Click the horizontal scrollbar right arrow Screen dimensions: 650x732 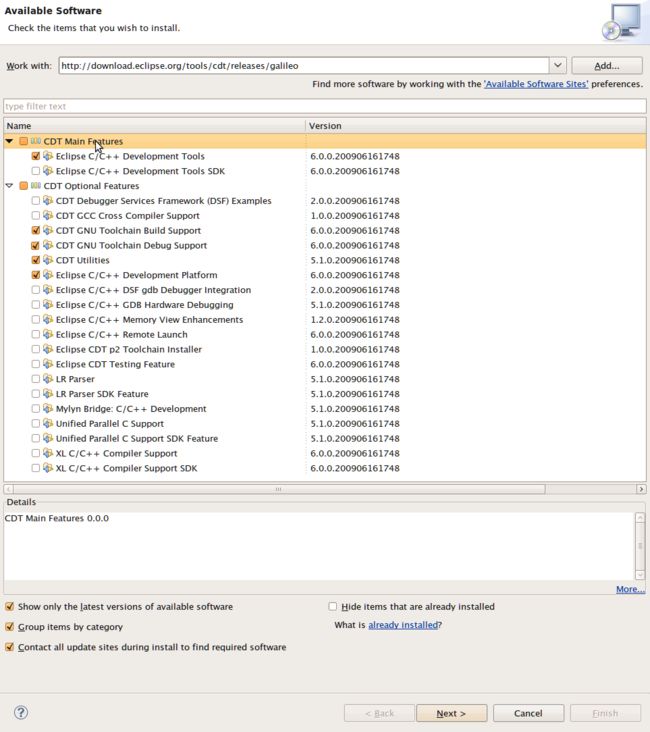641,489
